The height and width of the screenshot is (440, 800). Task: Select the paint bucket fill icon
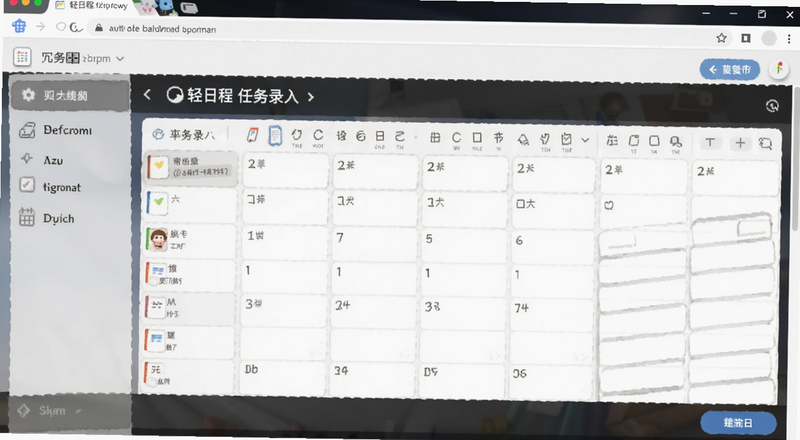[x=523, y=139]
